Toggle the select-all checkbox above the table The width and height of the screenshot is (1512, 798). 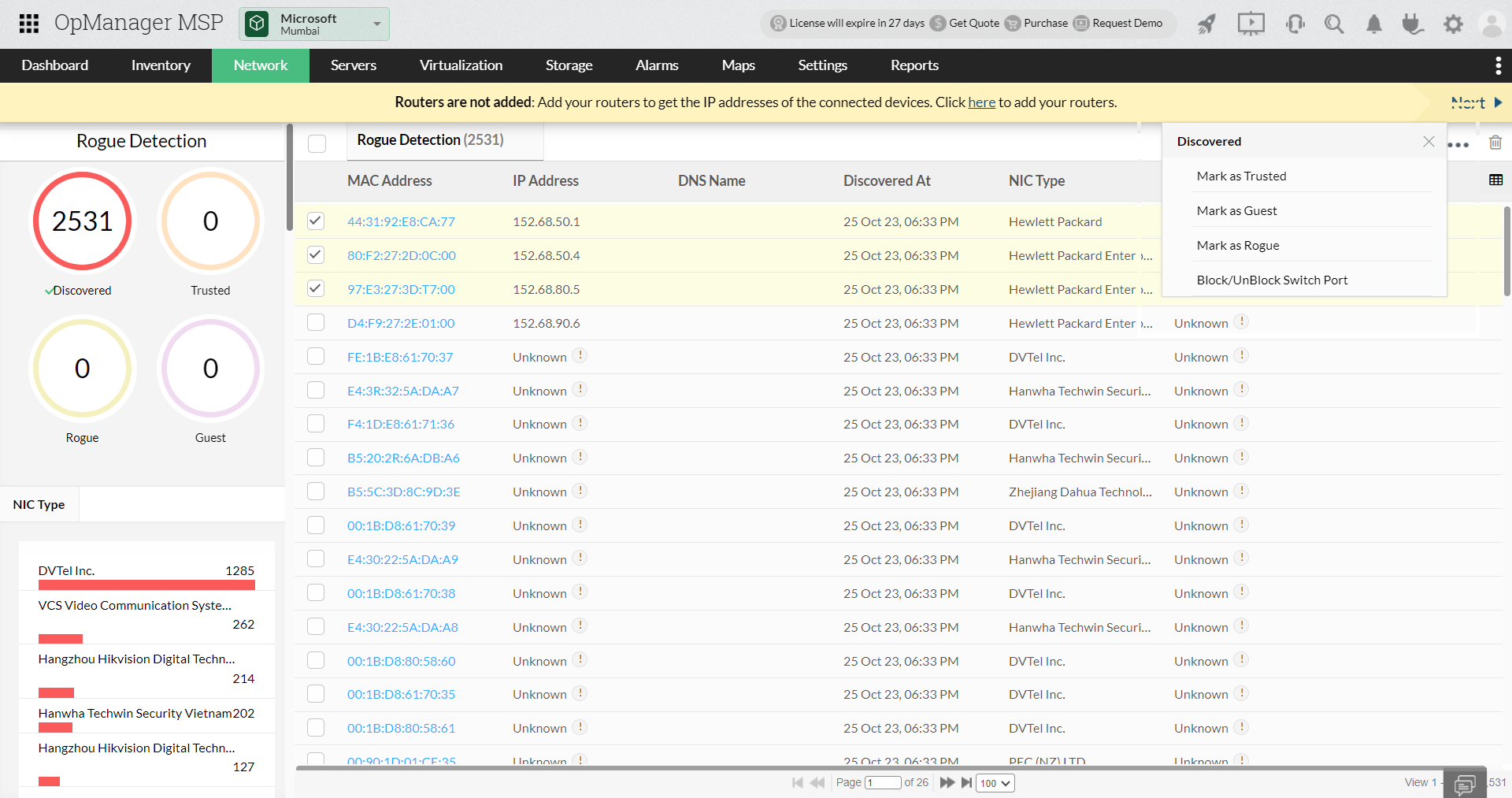click(317, 143)
